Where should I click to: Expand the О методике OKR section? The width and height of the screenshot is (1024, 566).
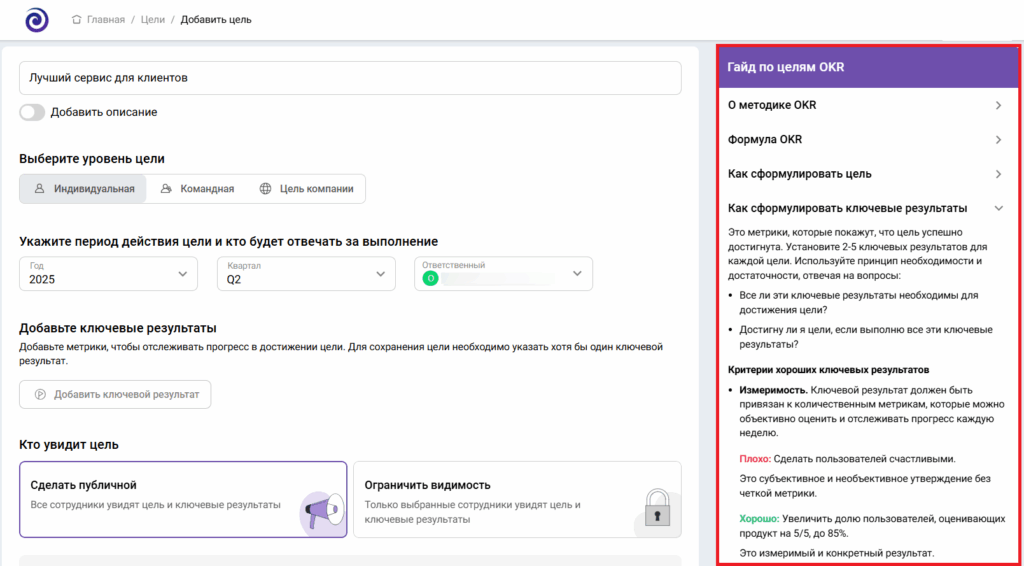point(865,105)
